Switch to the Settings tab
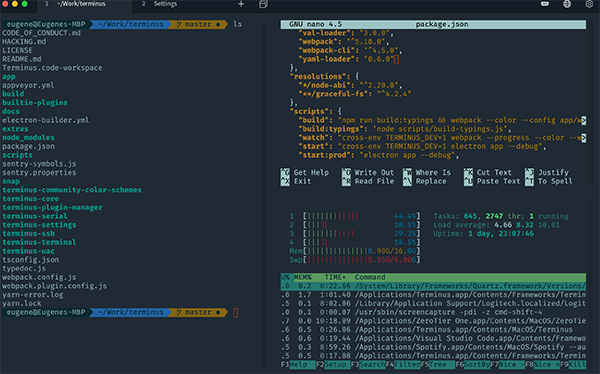This screenshot has height=374, width=600. 165,4
